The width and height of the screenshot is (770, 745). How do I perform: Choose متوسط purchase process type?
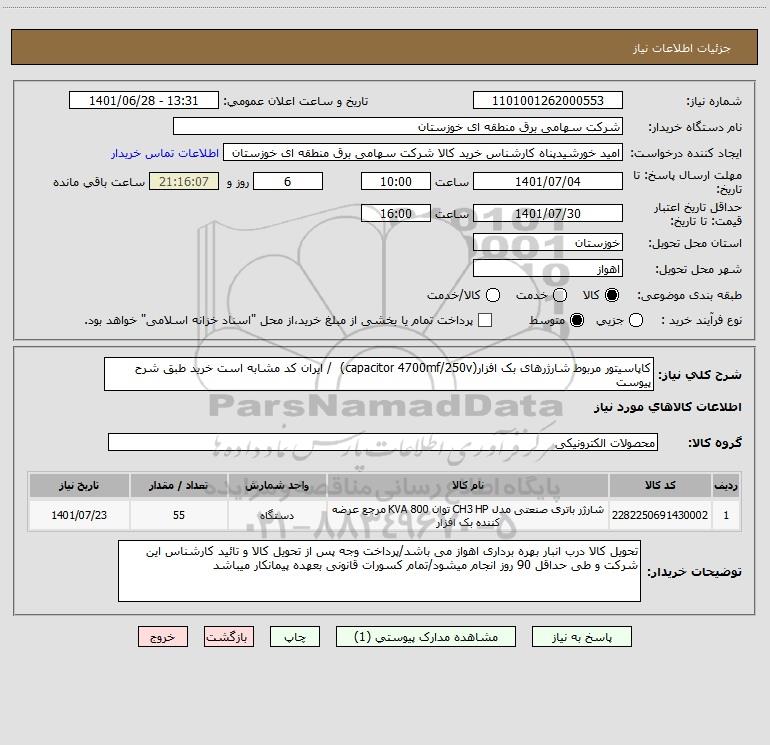coord(577,320)
